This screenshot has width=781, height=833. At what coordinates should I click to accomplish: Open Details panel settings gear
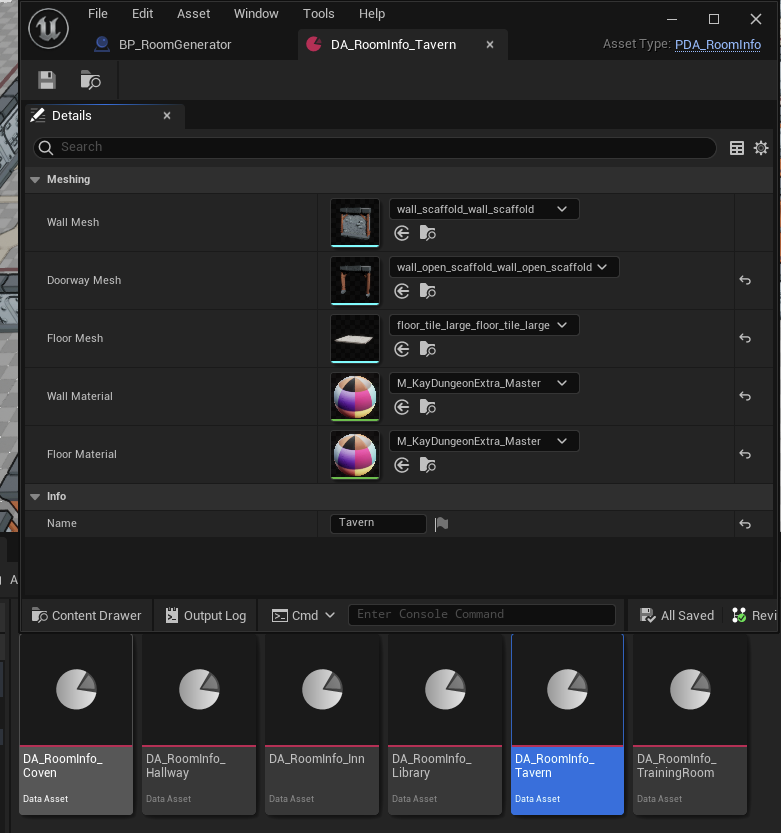761,148
